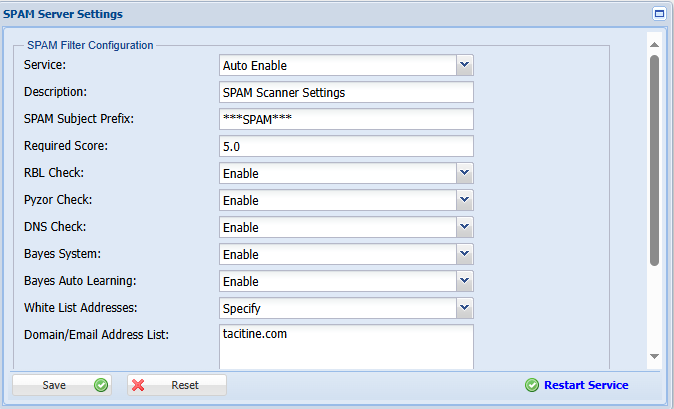Click the Restart Service link
Screen dimensions: 674x409
coord(585,385)
